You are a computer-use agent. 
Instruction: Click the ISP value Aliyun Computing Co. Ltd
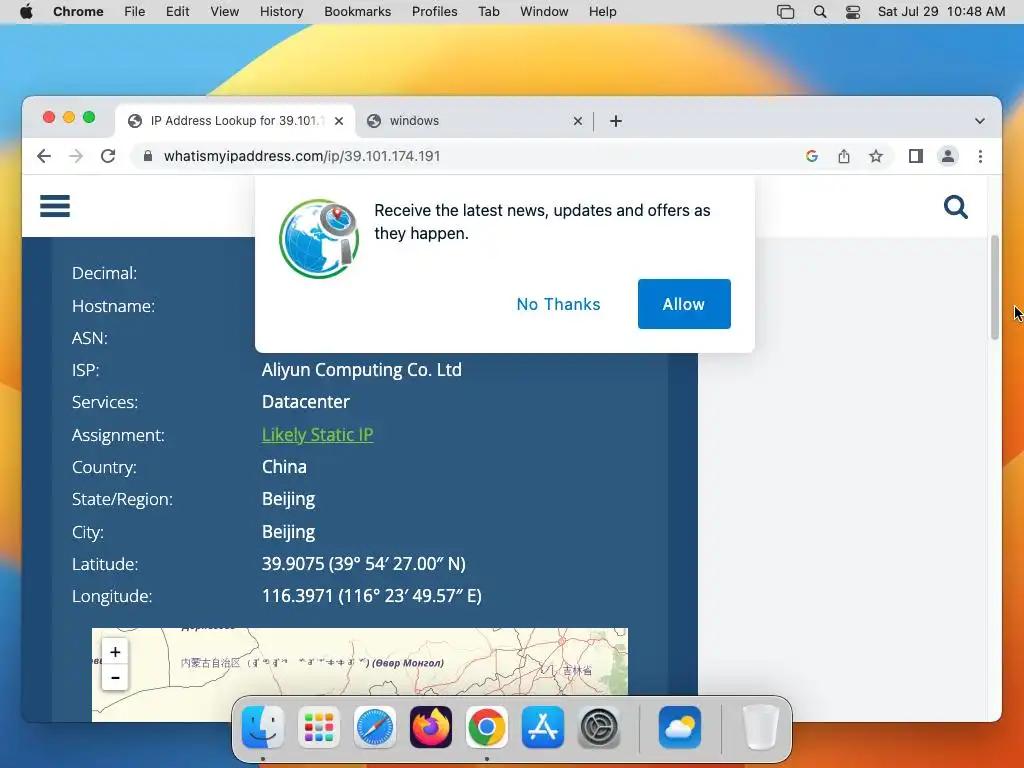[x=362, y=370]
